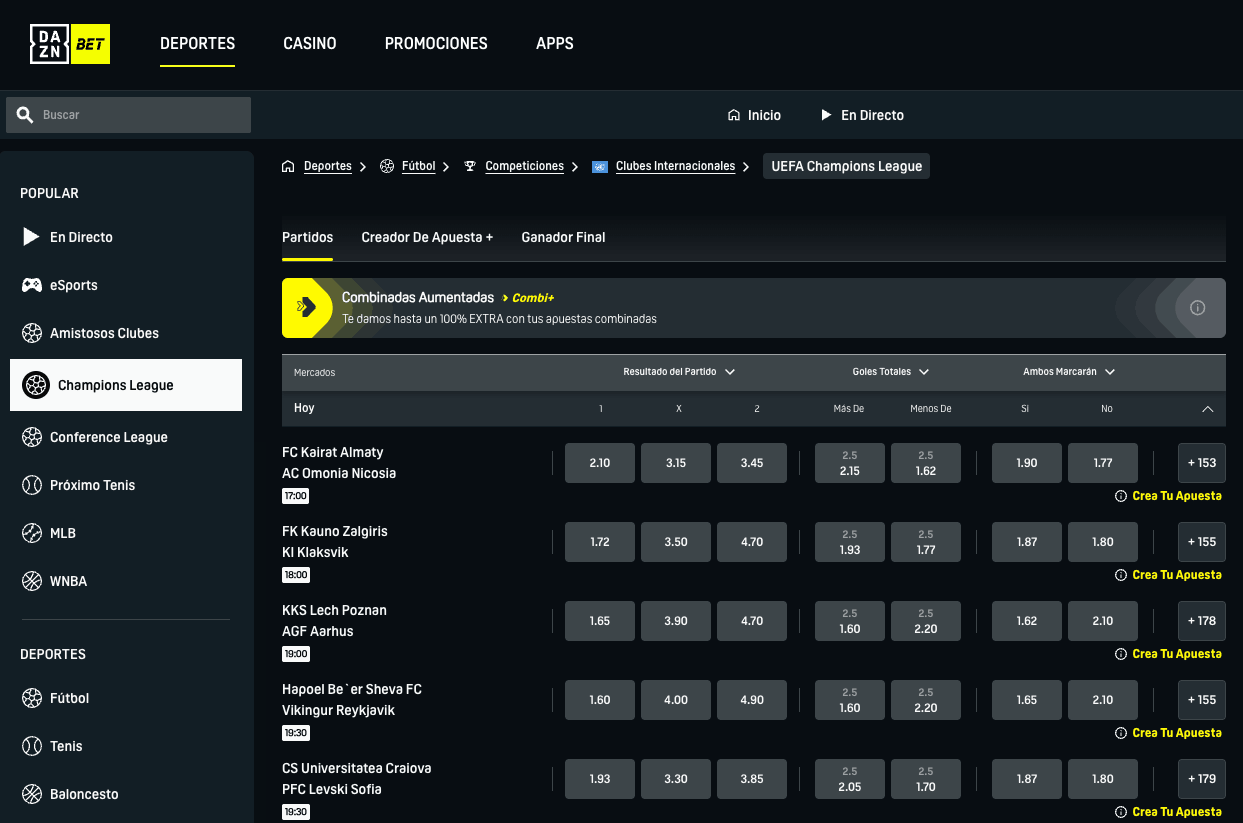The width and height of the screenshot is (1243, 823).
Task: Open the Goles Totales market dropdown
Action: pos(891,372)
